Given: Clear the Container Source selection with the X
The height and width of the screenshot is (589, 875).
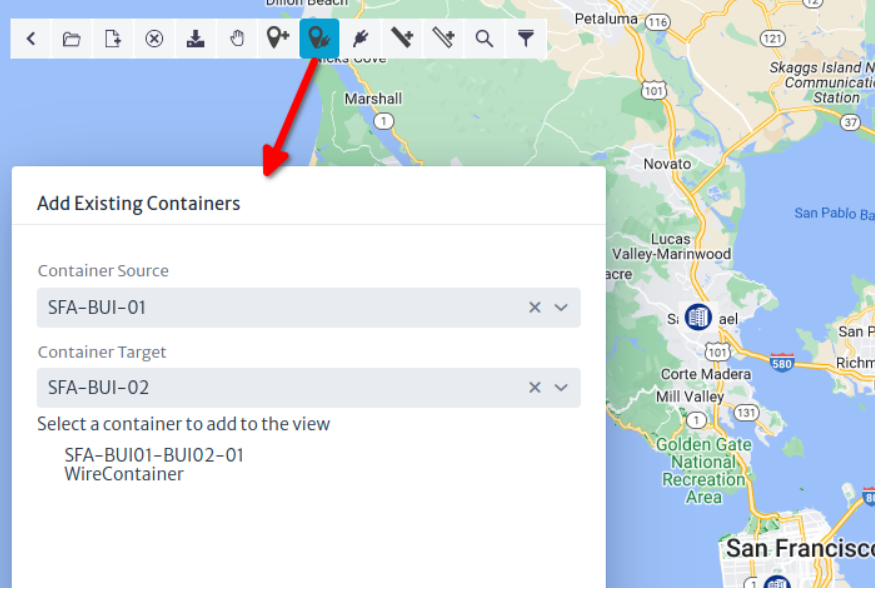Looking at the screenshot, I should (534, 307).
